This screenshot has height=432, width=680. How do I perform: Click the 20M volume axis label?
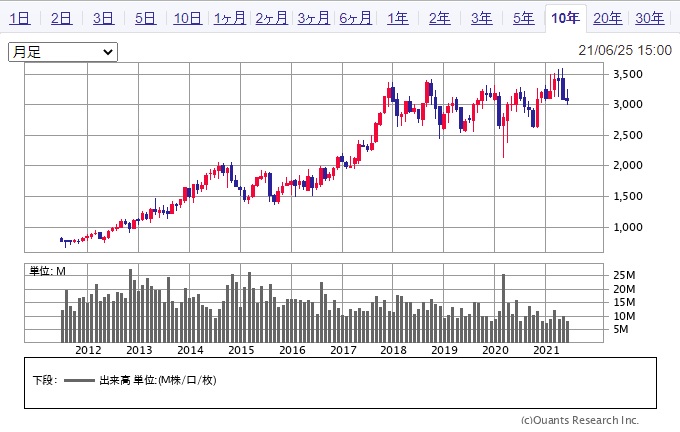click(x=624, y=289)
